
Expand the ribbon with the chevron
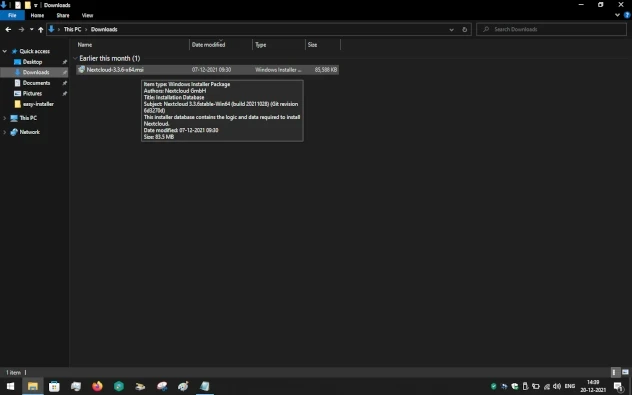[617, 15]
